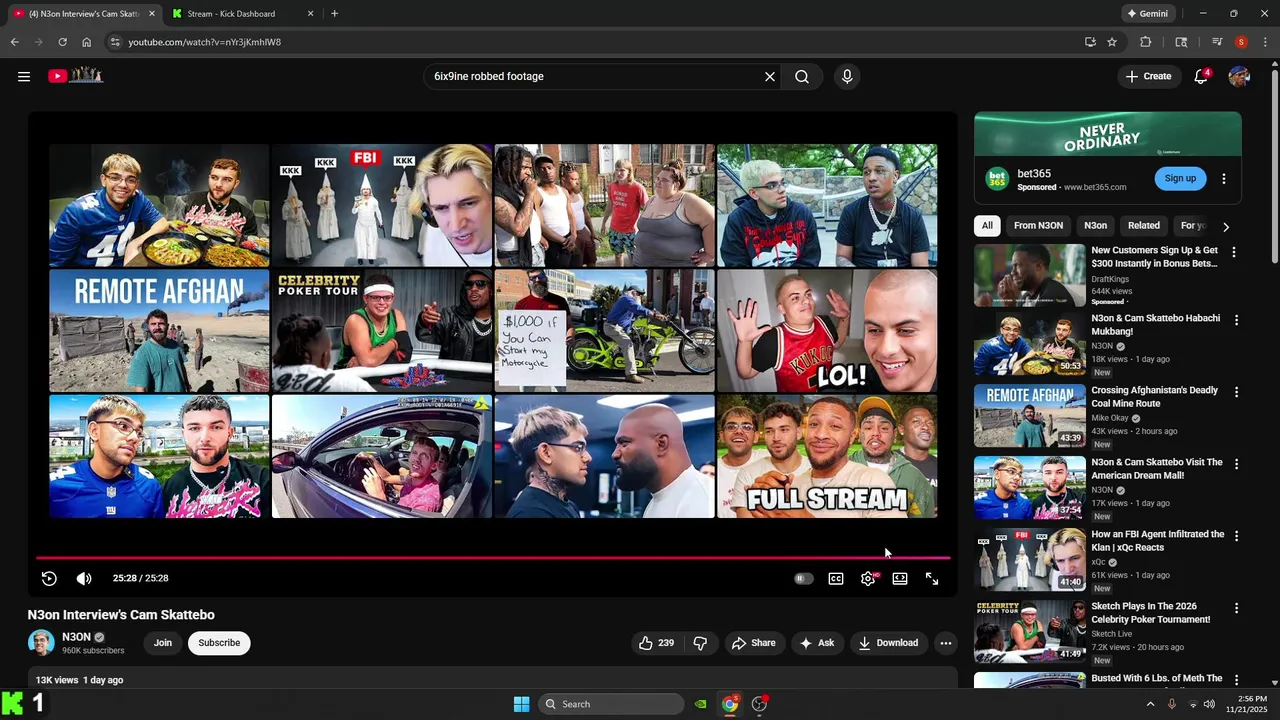Select the From N3ON chip
1280x720 pixels.
1038,226
